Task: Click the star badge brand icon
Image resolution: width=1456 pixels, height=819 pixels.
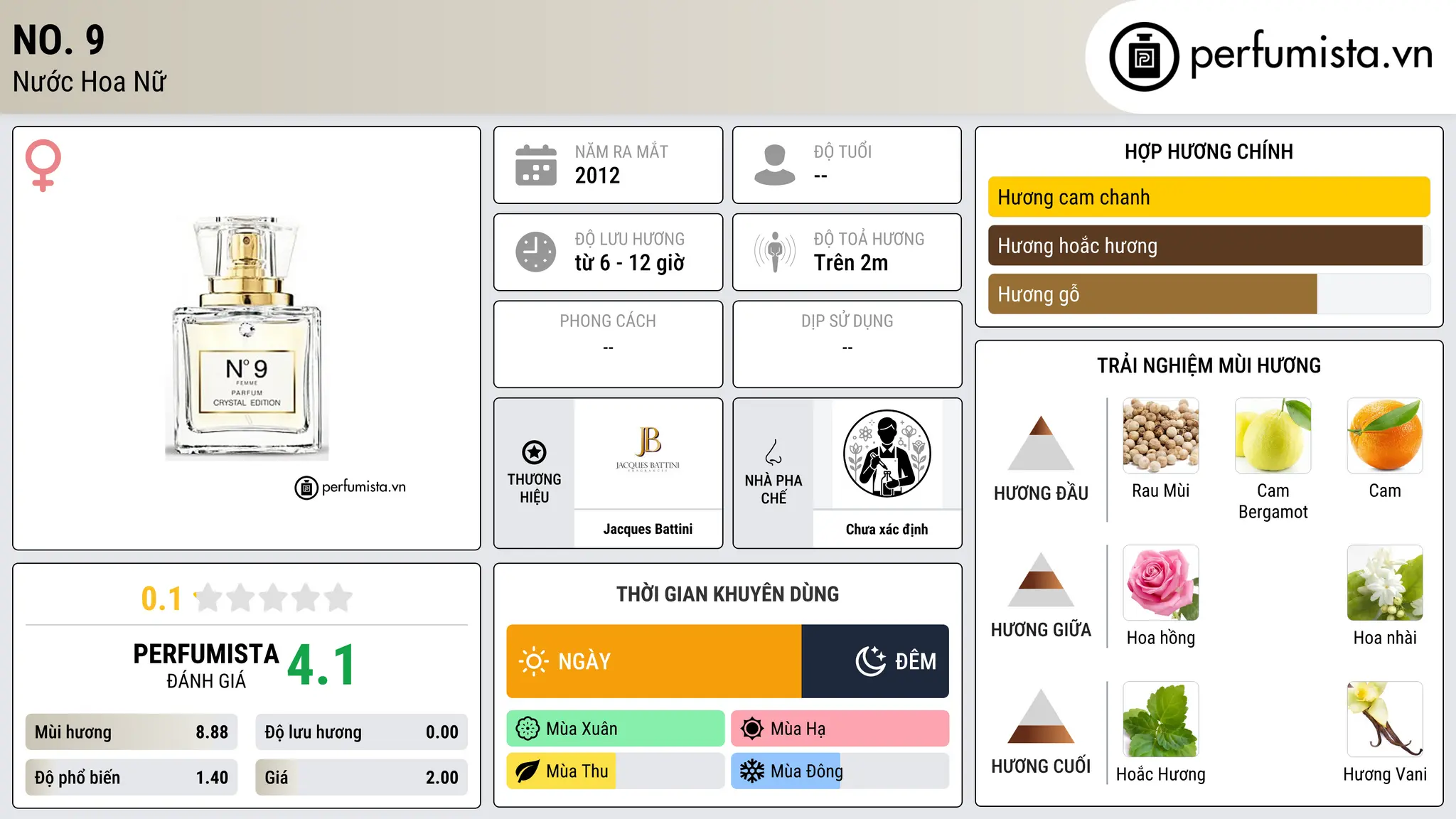Action: click(534, 452)
